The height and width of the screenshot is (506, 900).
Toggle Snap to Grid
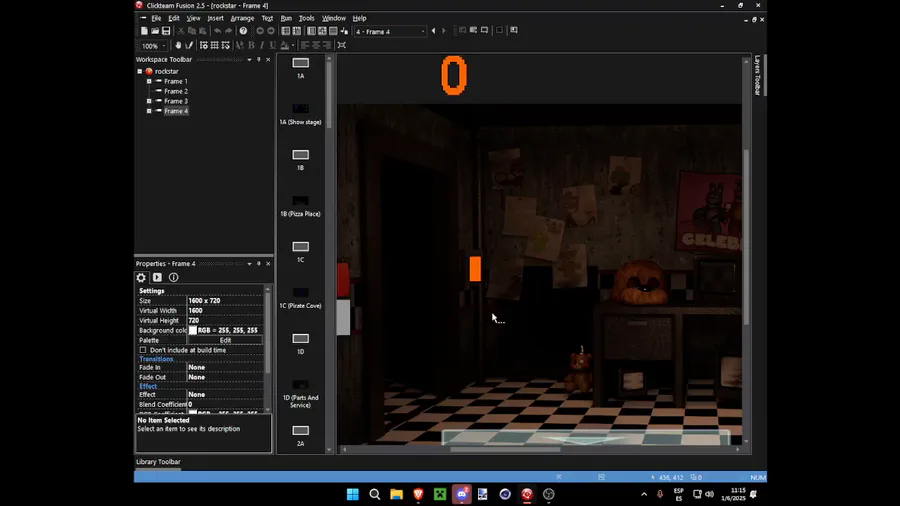(x=226, y=45)
